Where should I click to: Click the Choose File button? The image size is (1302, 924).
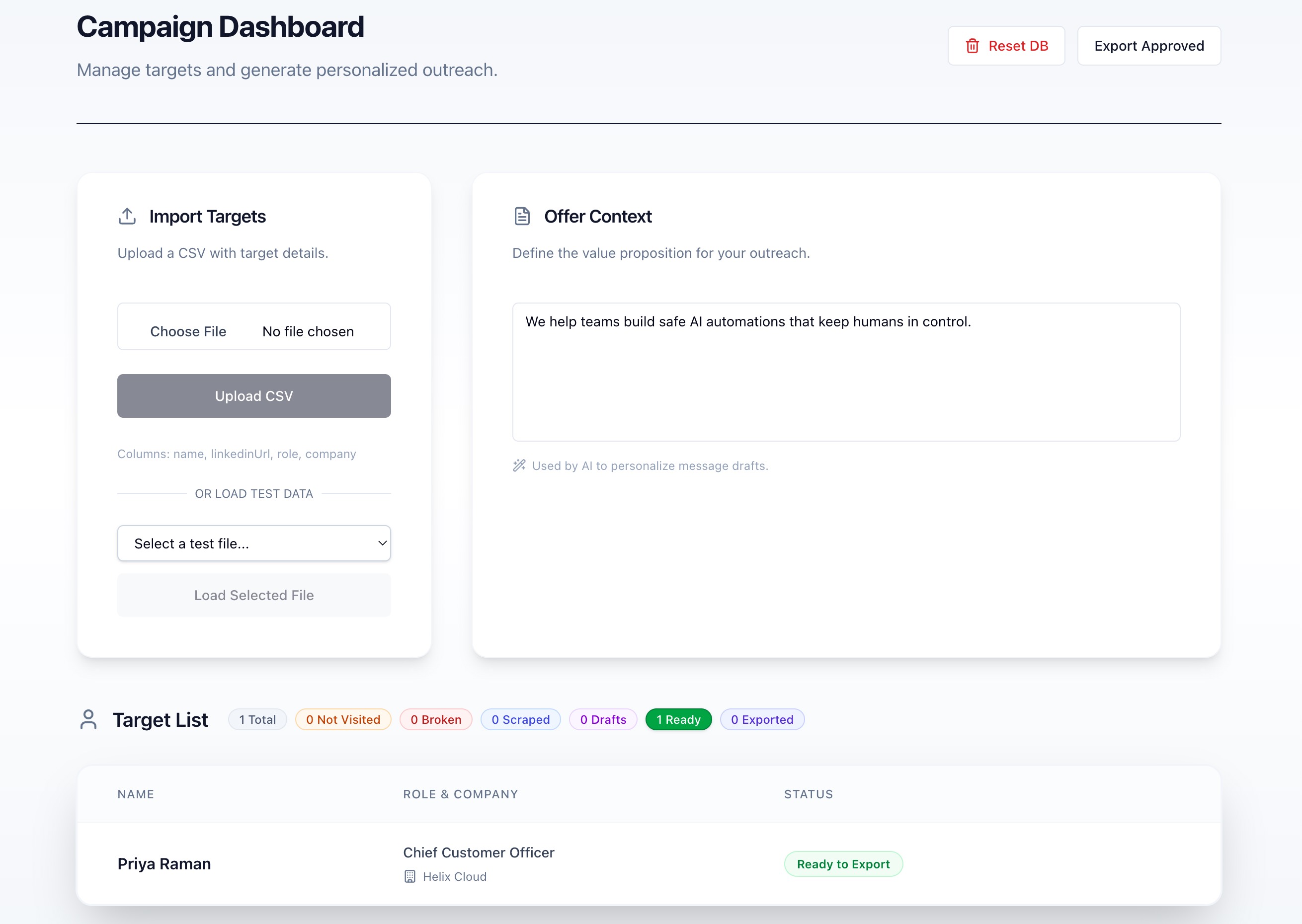[188, 331]
